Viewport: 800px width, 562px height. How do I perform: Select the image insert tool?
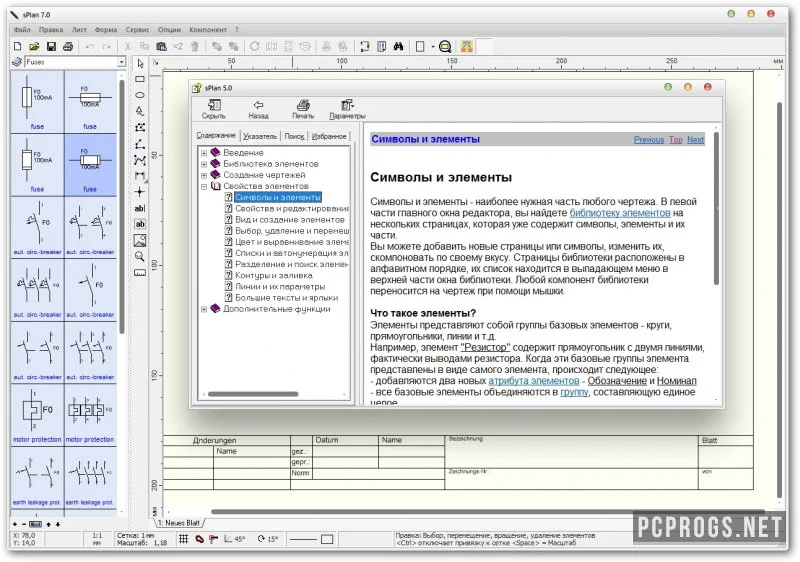pyautogui.click(x=140, y=240)
